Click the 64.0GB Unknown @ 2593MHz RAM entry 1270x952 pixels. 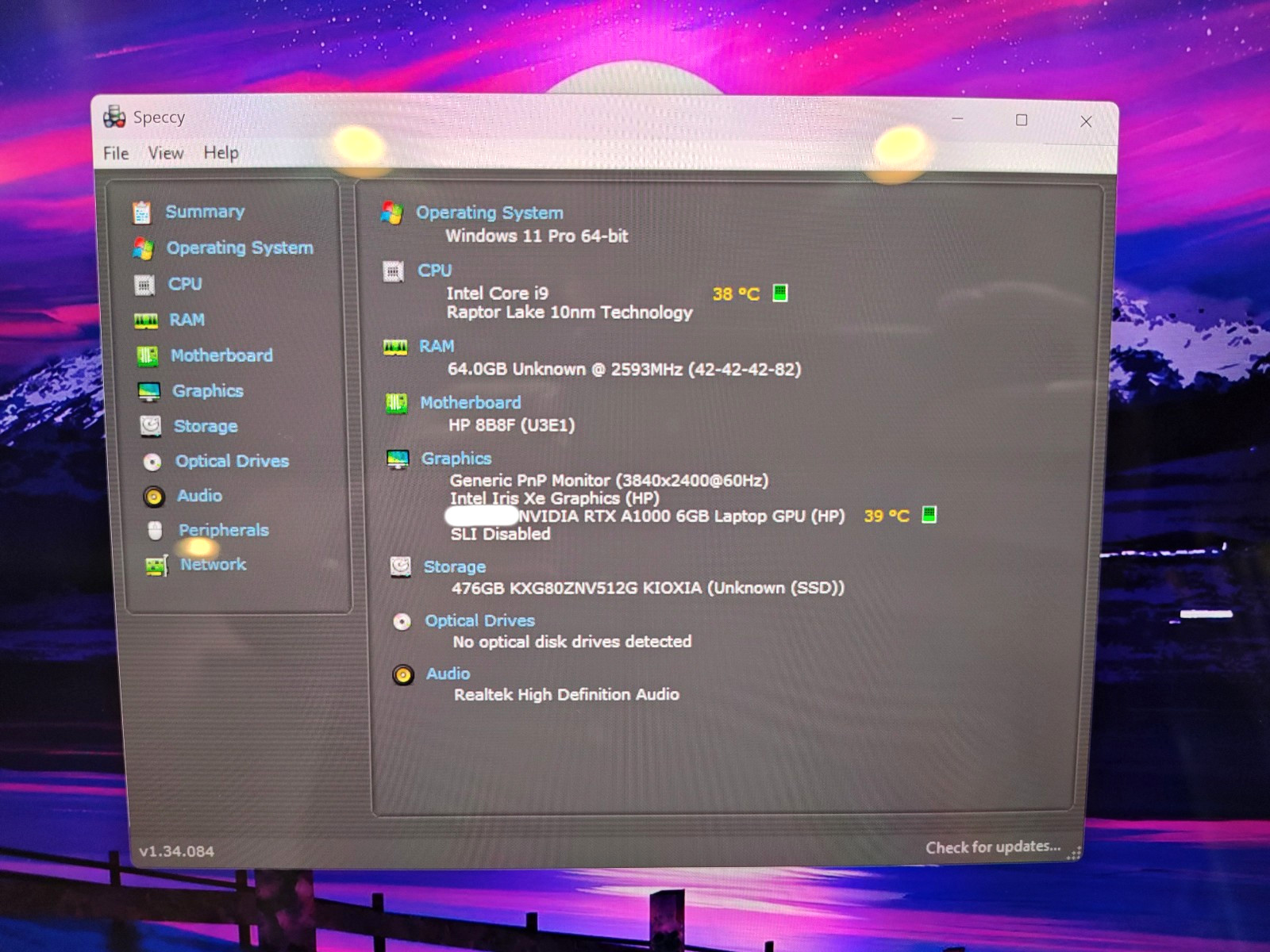point(625,369)
